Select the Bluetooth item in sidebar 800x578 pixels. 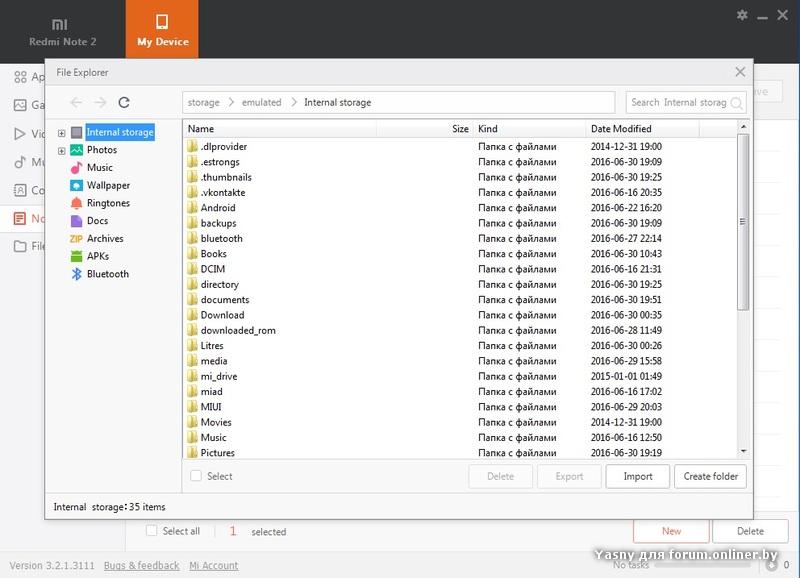[x=107, y=274]
